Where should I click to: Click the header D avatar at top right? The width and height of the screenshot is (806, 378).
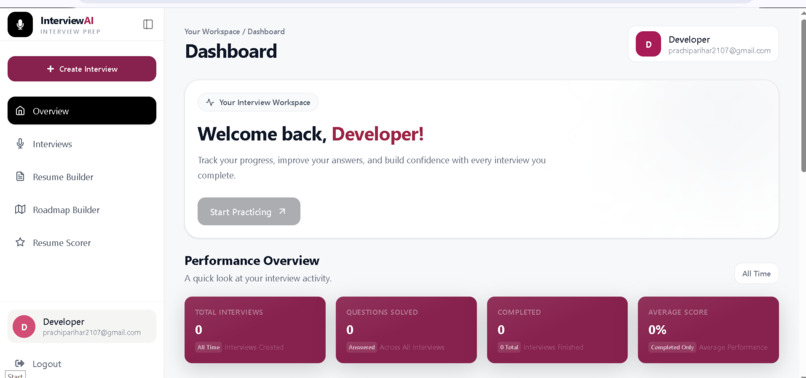pos(648,44)
